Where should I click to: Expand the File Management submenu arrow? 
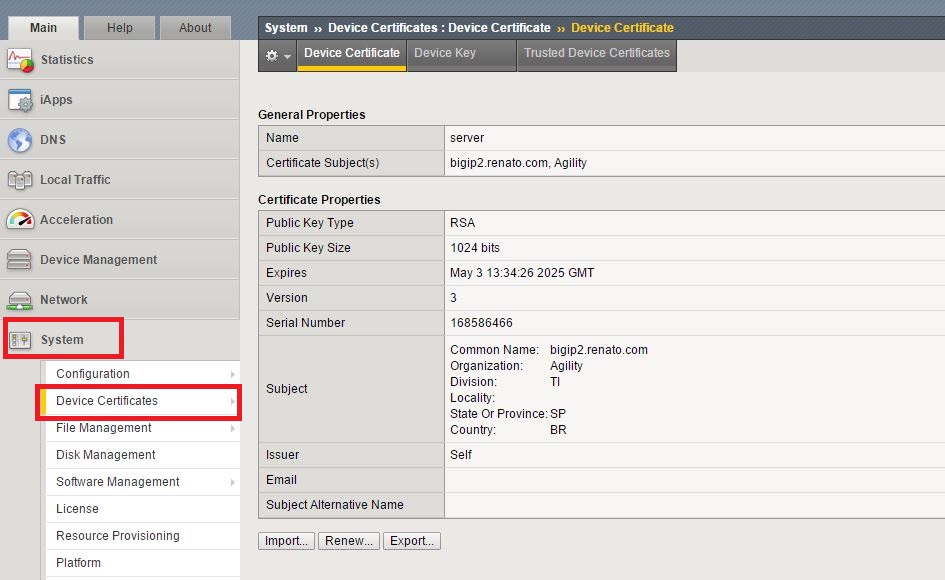[232, 428]
